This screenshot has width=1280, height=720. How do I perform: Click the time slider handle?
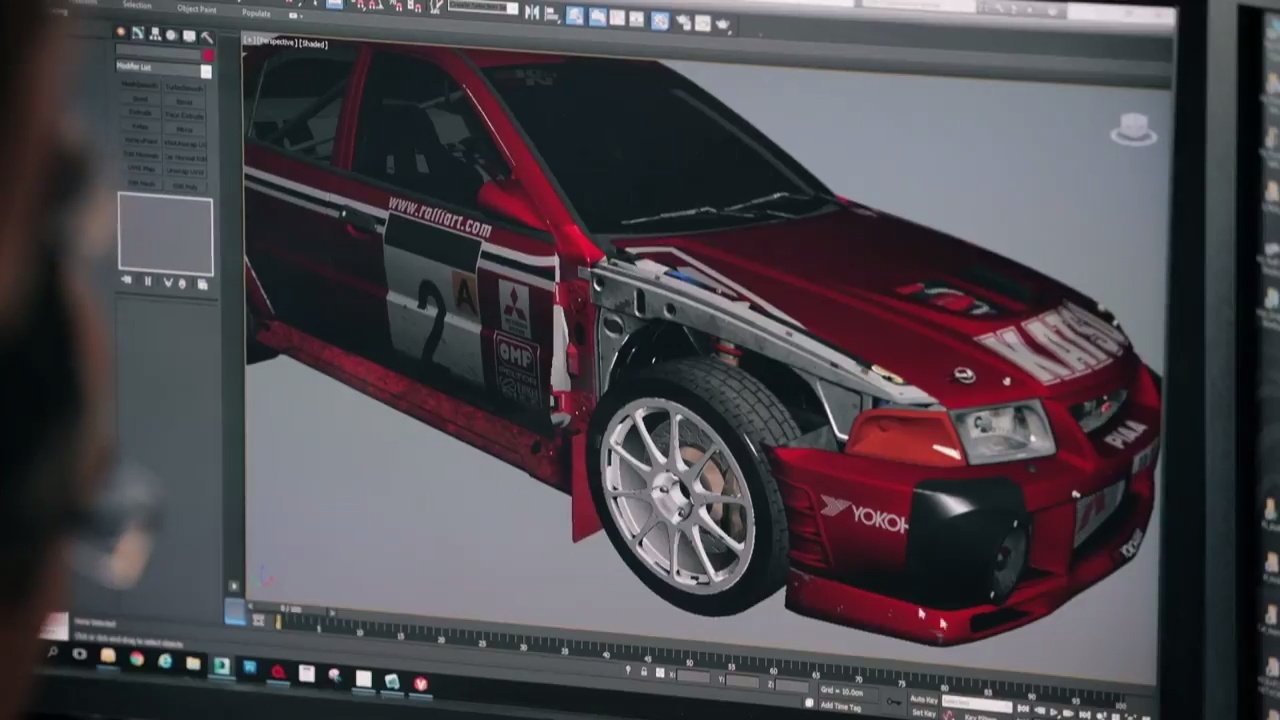(289, 609)
